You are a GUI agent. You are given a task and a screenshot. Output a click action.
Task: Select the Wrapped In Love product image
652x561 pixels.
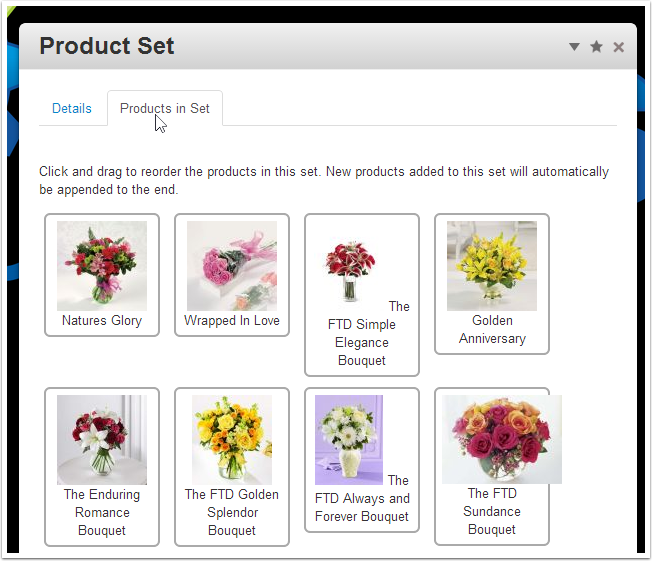[232, 265]
